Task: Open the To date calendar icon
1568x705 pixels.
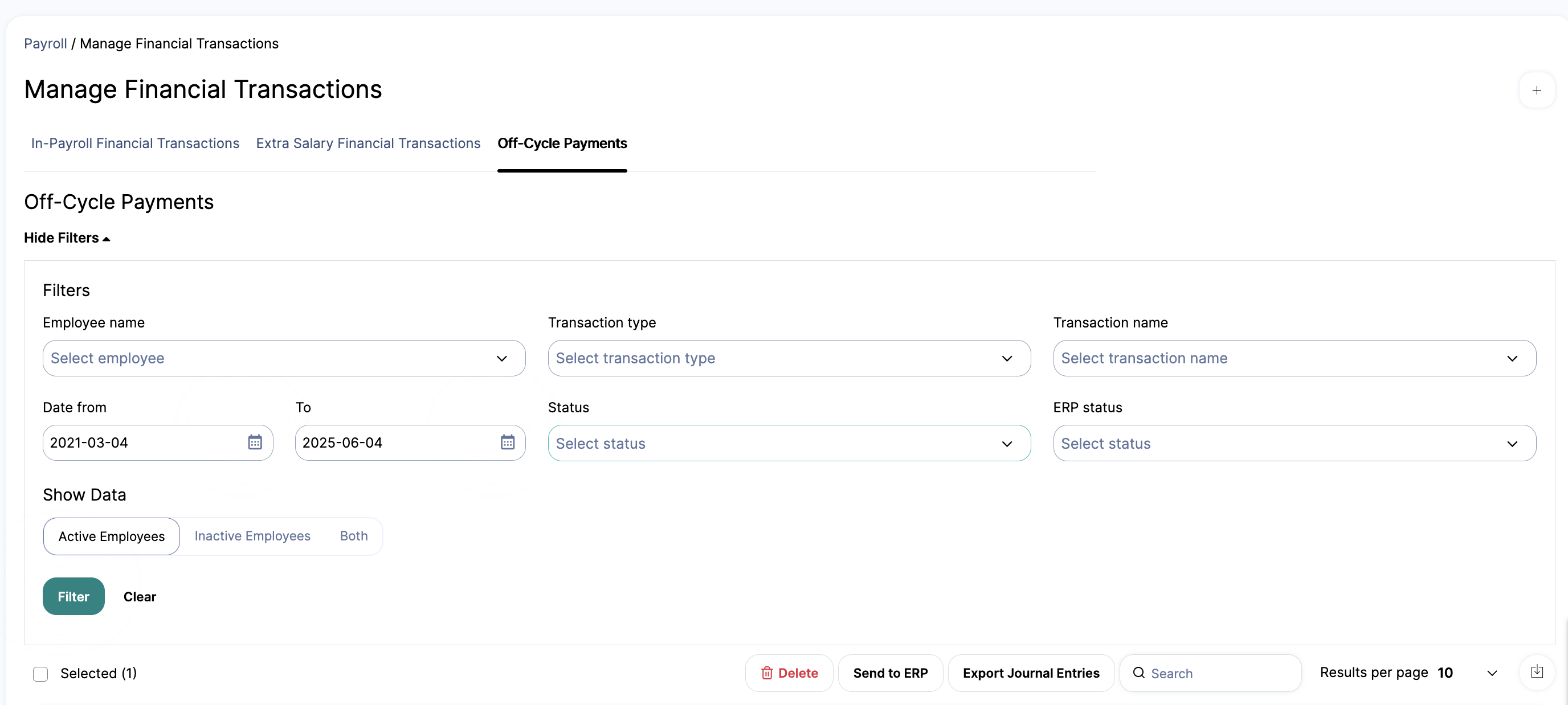Action: pos(507,442)
